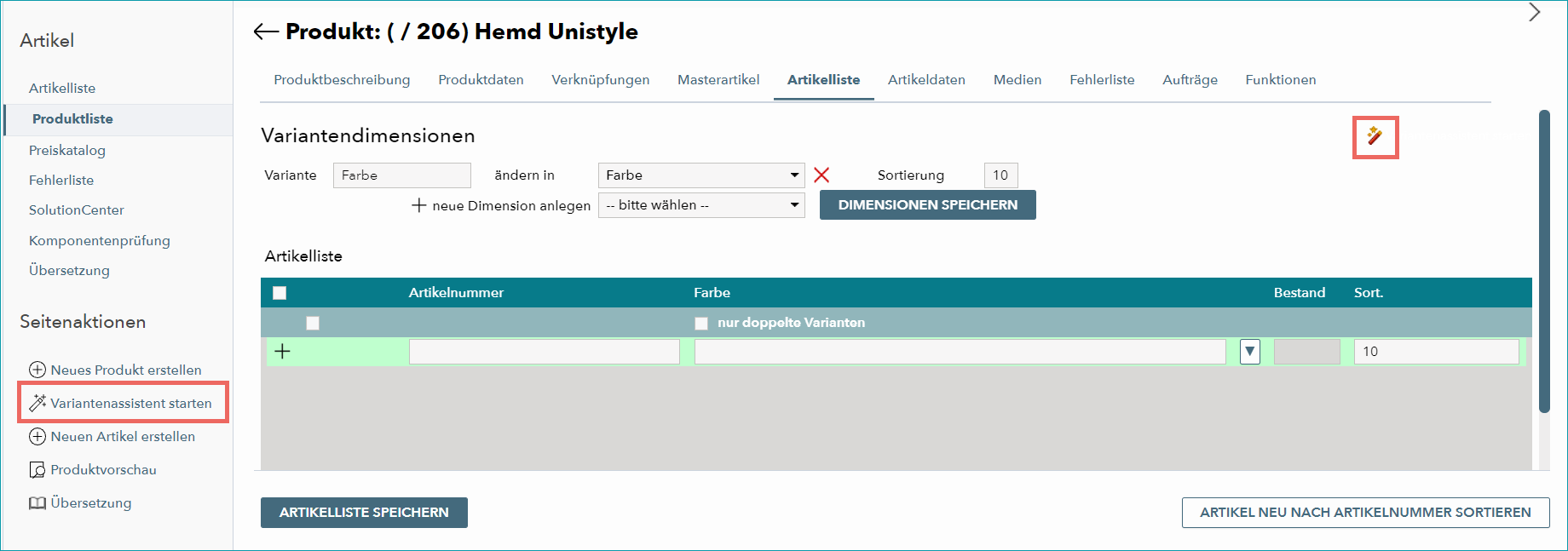Click the Sort. column header
The width and height of the screenshot is (1568, 551).
(1369, 293)
